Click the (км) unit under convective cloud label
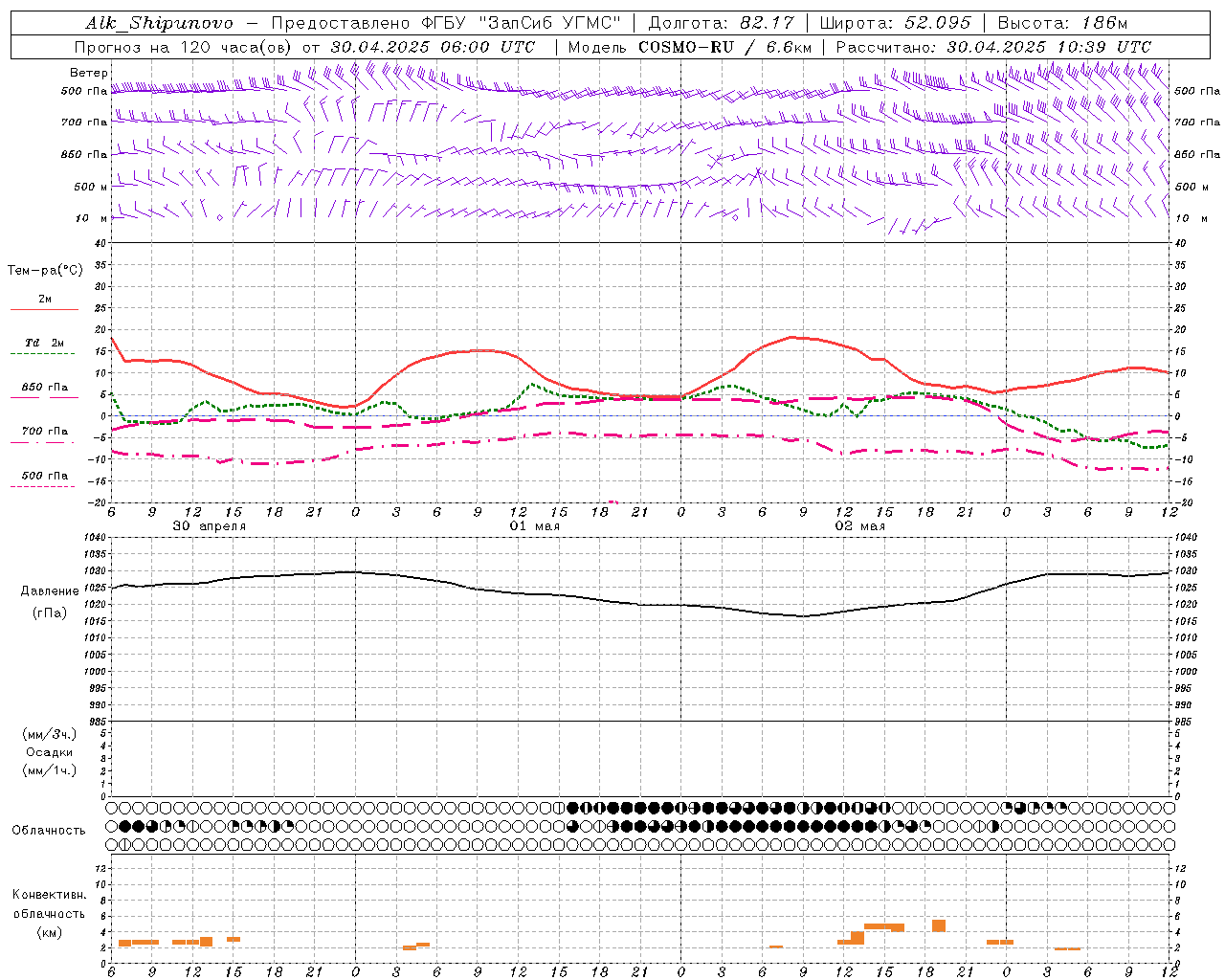Image resolution: width=1225 pixels, height=980 pixels. (49, 932)
